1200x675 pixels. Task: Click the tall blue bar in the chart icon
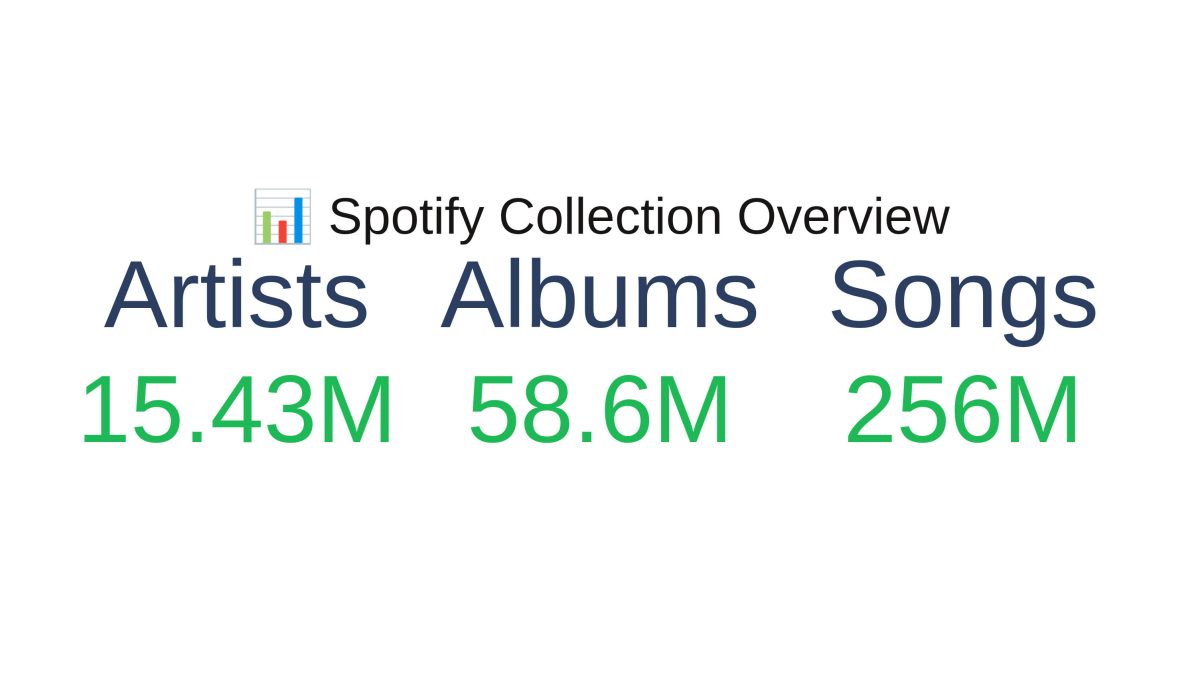pyautogui.click(x=297, y=219)
